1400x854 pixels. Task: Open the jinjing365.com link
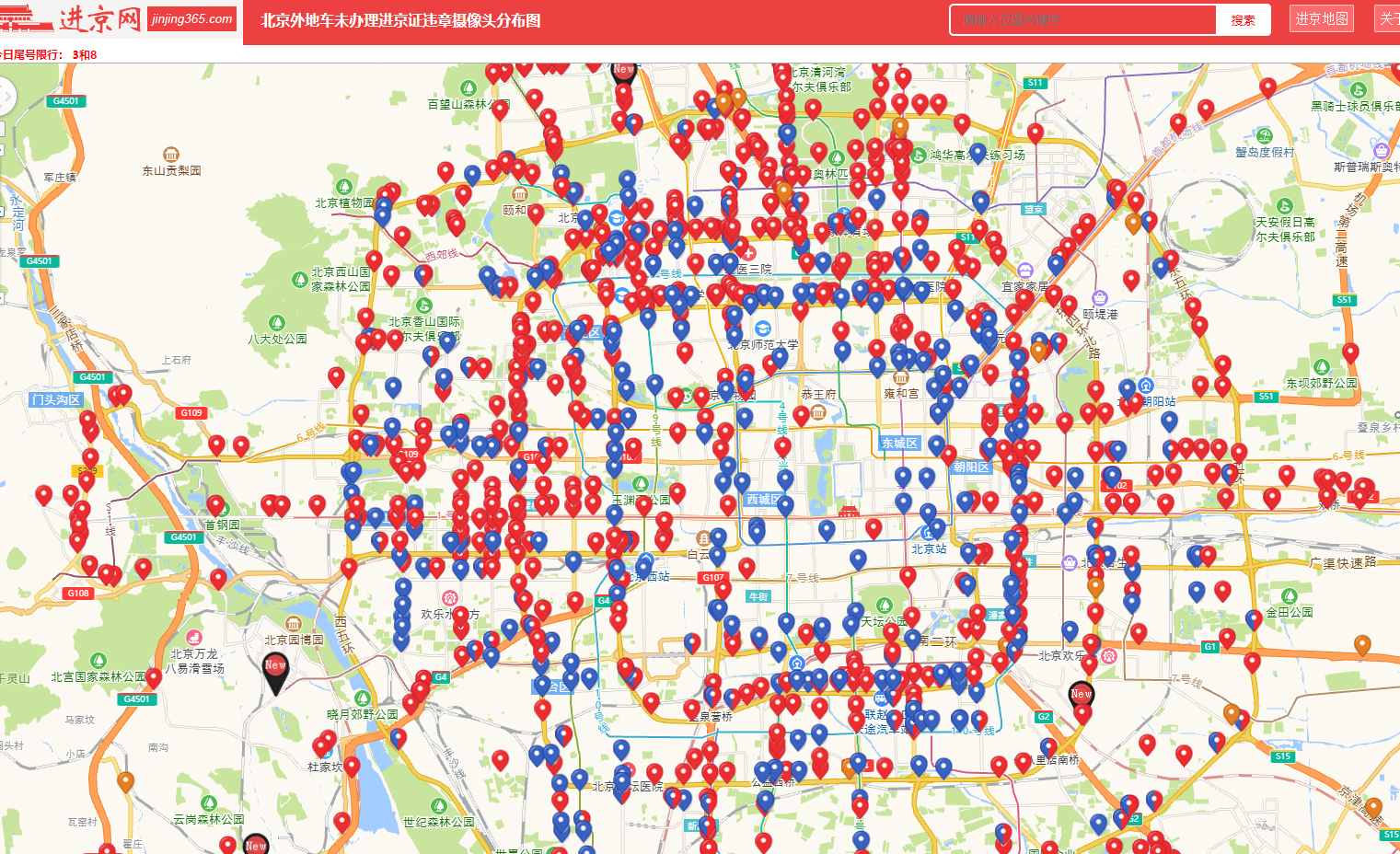[x=191, y=18]
